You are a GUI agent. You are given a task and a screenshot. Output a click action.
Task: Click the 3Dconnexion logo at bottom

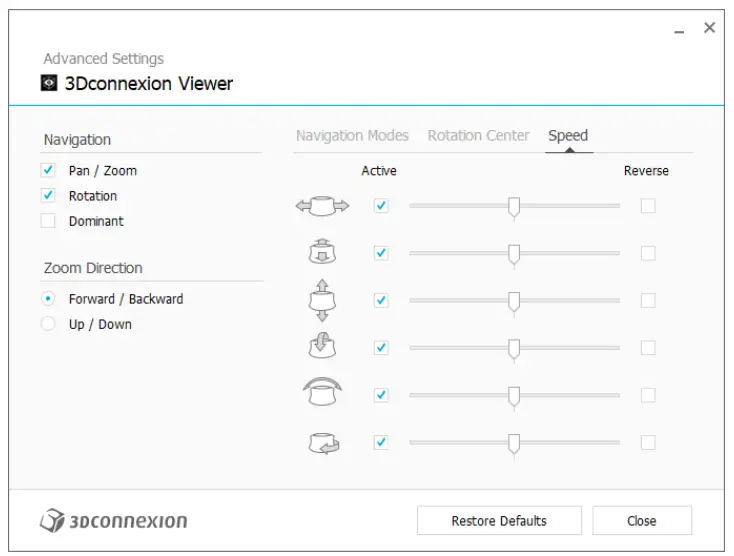pyautogui.click(x=114, y=521)
